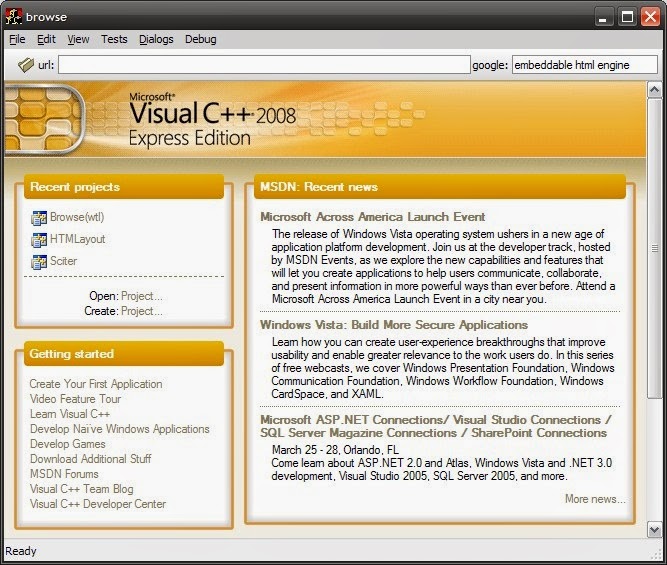The width and height of the screenshot is (667, 565).
Task: Open Visual C++ Team Blog link
Action: [x=82, y=489]
